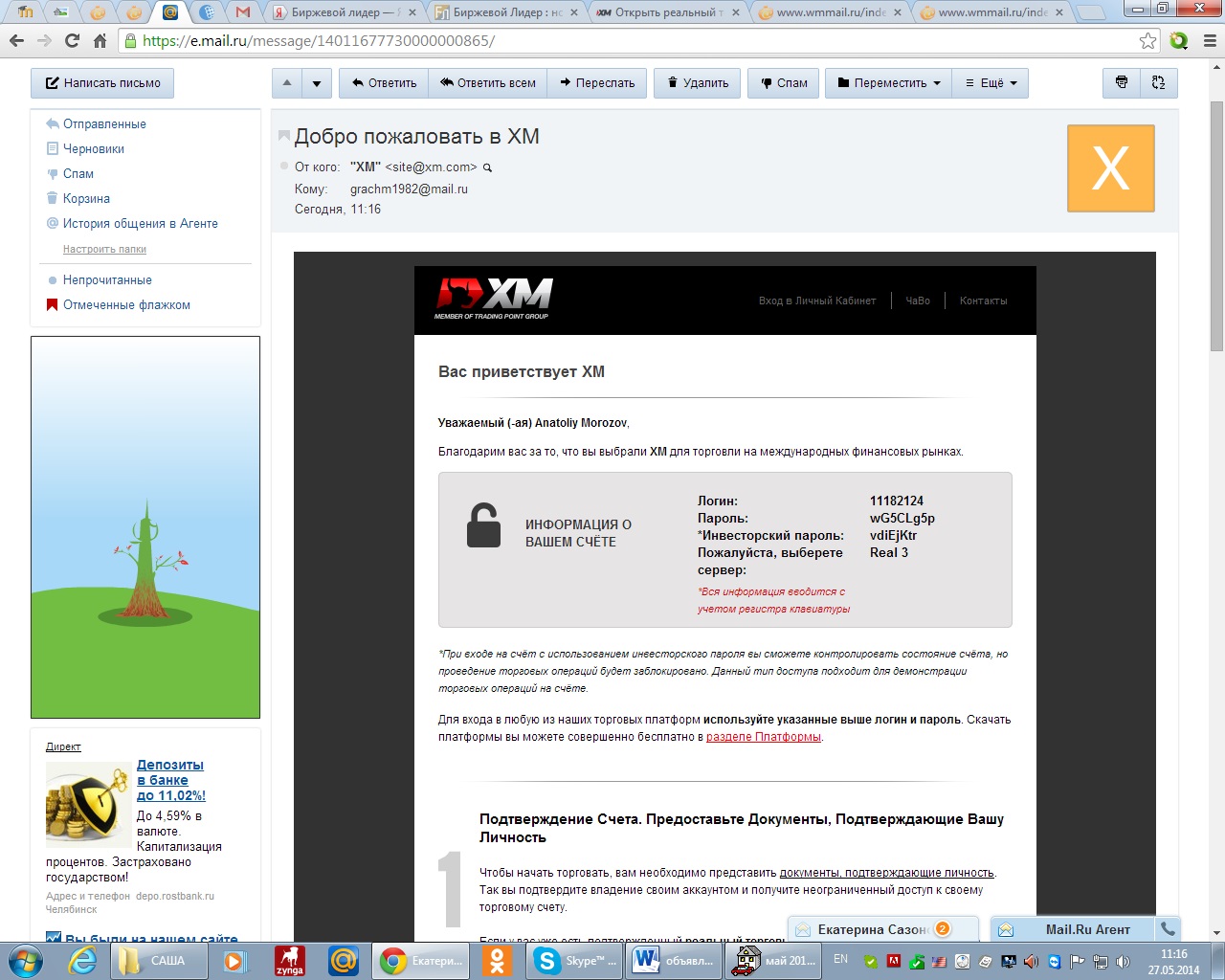This screenshot has height=980, width=1225.
Task: Expand the Ещё dropdown menu
Action: pos(991,83)
